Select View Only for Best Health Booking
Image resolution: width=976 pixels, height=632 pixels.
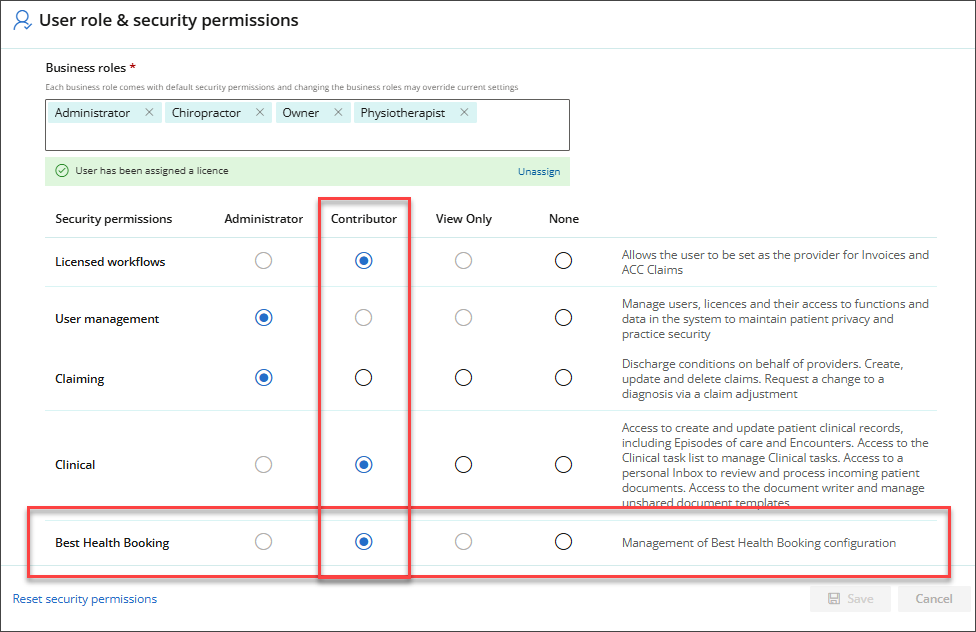(463, 542)
